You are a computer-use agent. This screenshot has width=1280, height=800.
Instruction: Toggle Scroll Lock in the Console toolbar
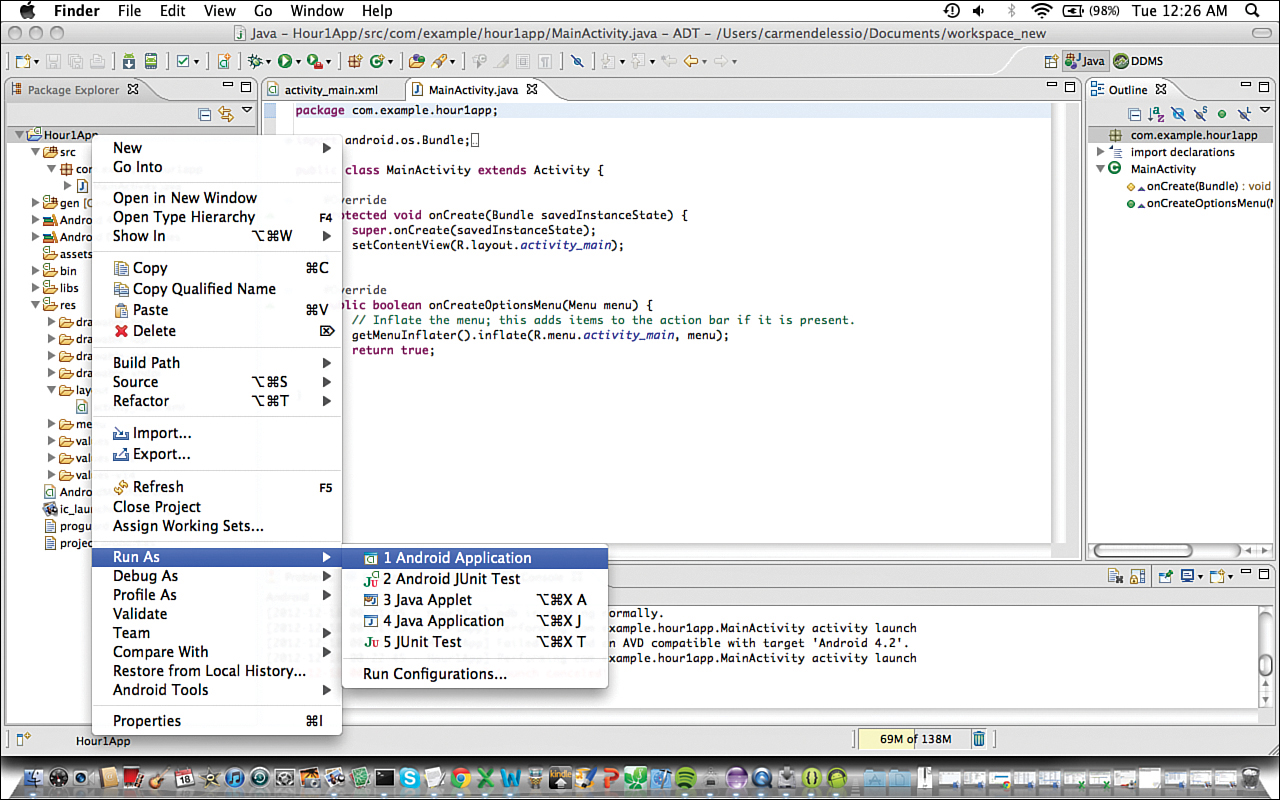pos(1138,577)
